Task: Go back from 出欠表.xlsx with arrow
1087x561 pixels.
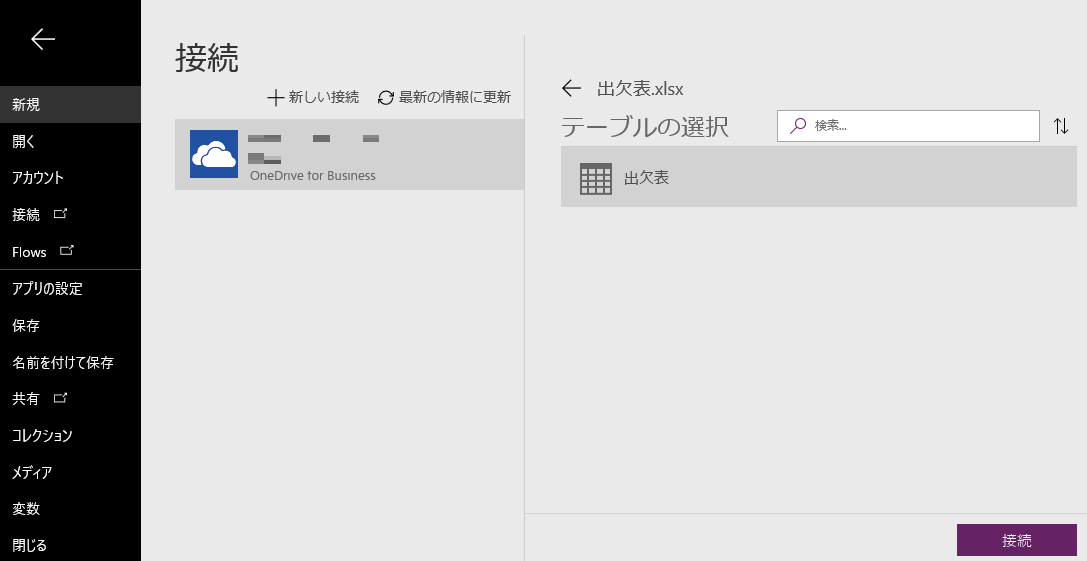Action: coord(571,88)
